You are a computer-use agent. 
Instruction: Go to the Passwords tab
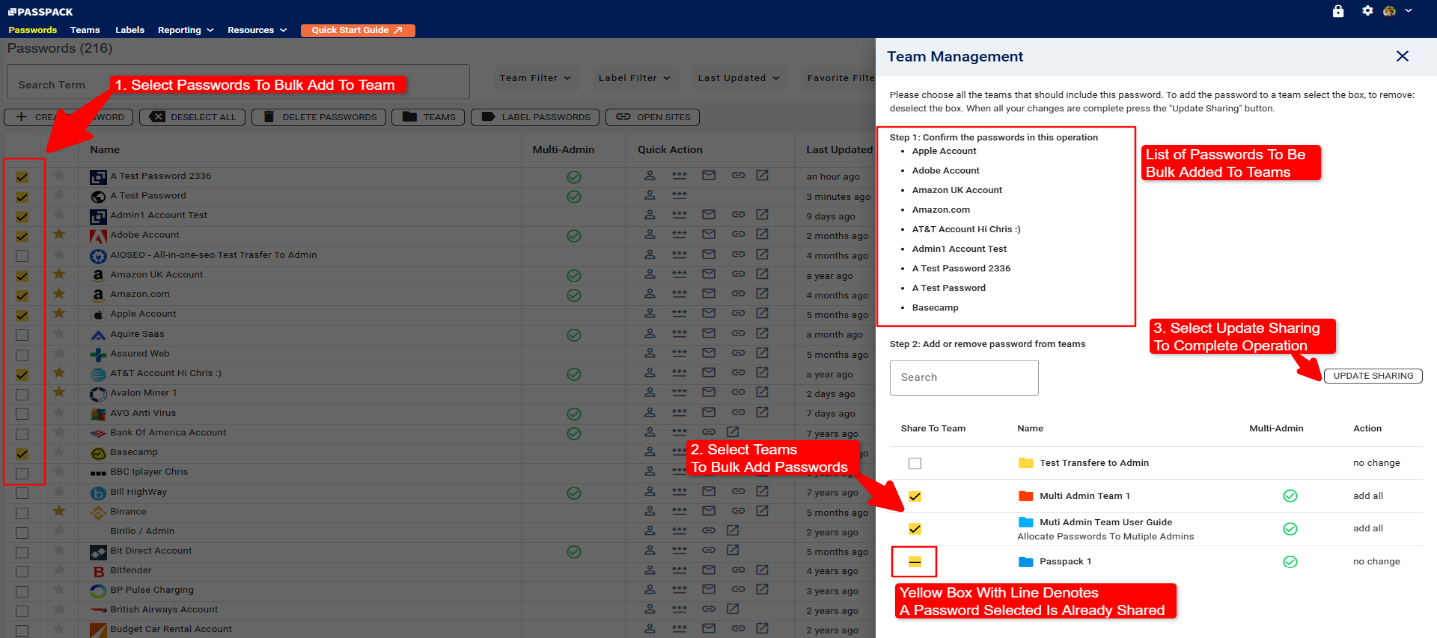click(32, 30)
